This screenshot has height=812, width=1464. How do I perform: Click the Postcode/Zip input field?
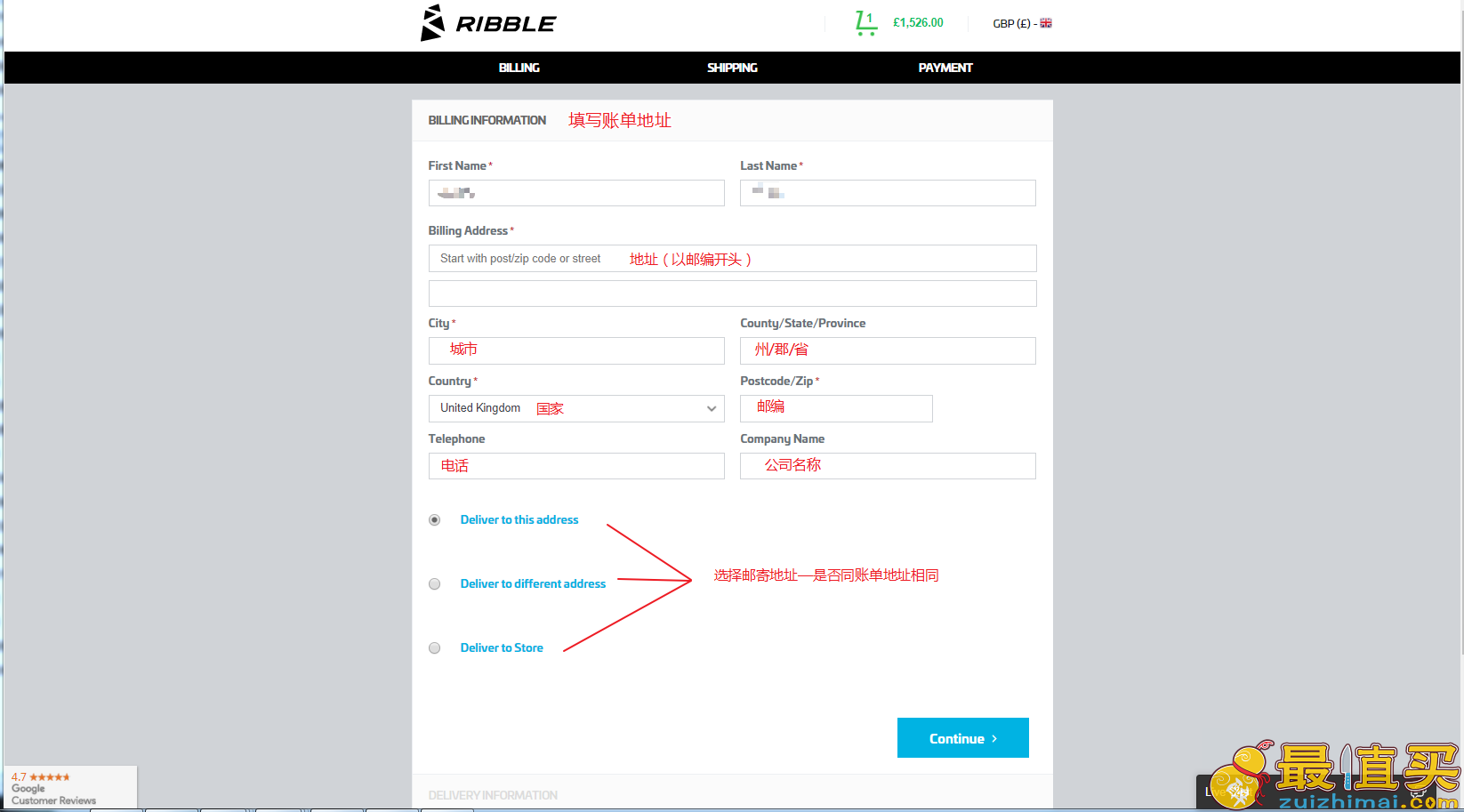836,408
